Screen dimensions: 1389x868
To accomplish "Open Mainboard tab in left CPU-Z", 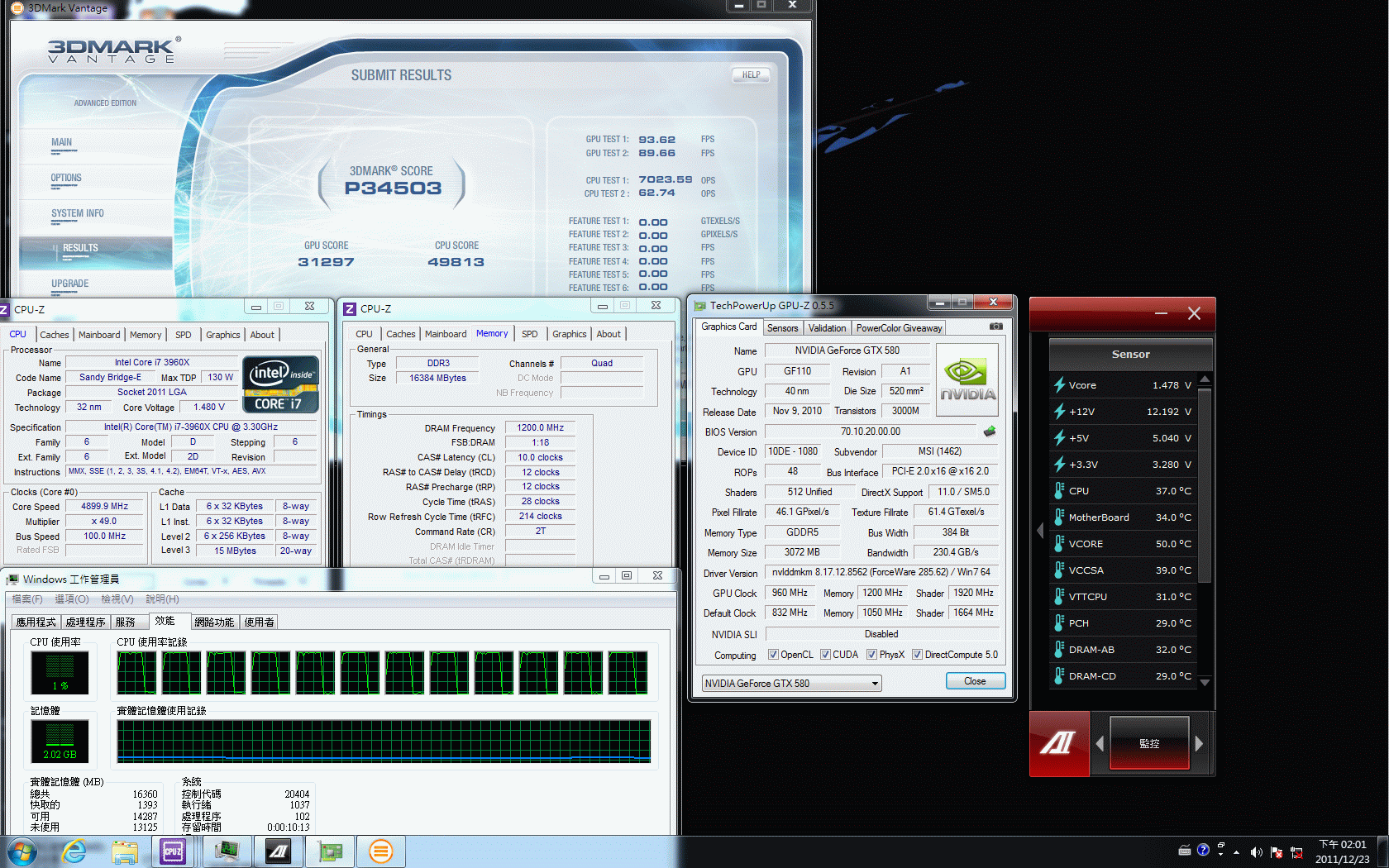I will [x=99, y=335].
